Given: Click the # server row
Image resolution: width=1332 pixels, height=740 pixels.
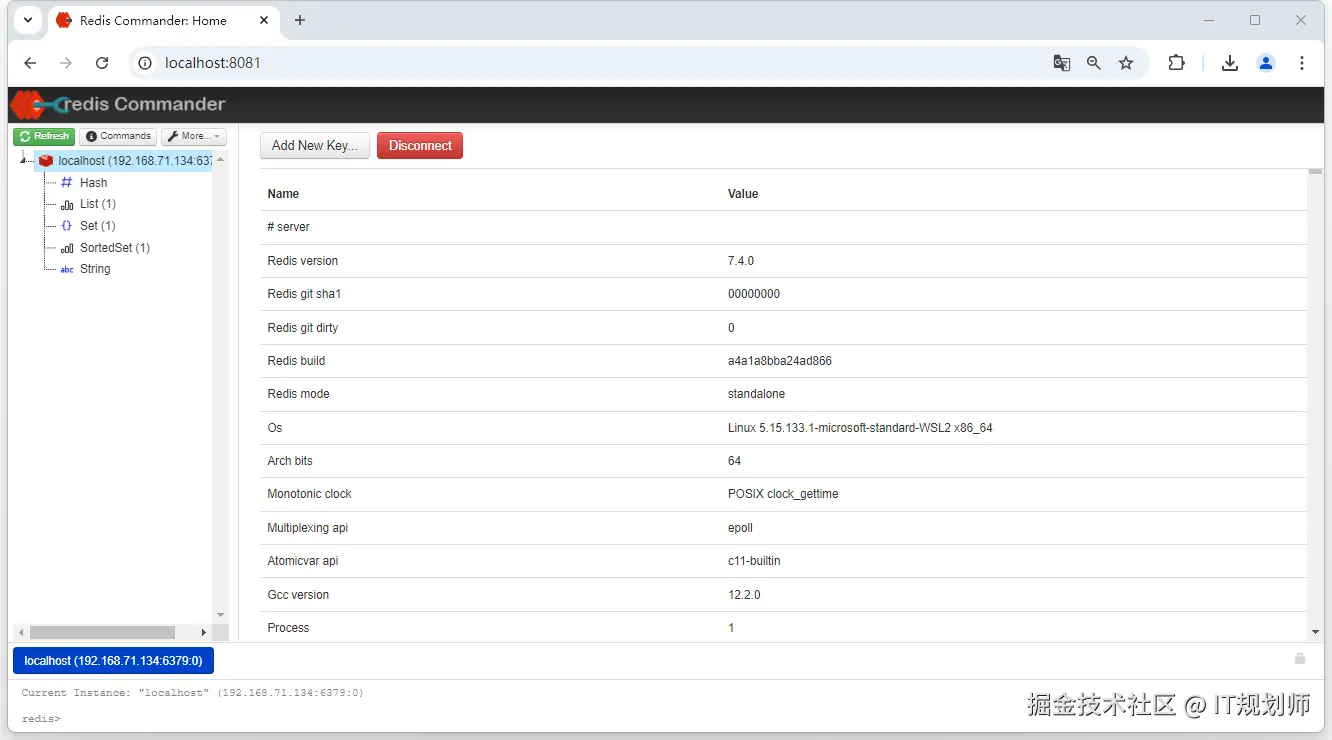Looking at the screenshot, I should [x=783, y=227].
